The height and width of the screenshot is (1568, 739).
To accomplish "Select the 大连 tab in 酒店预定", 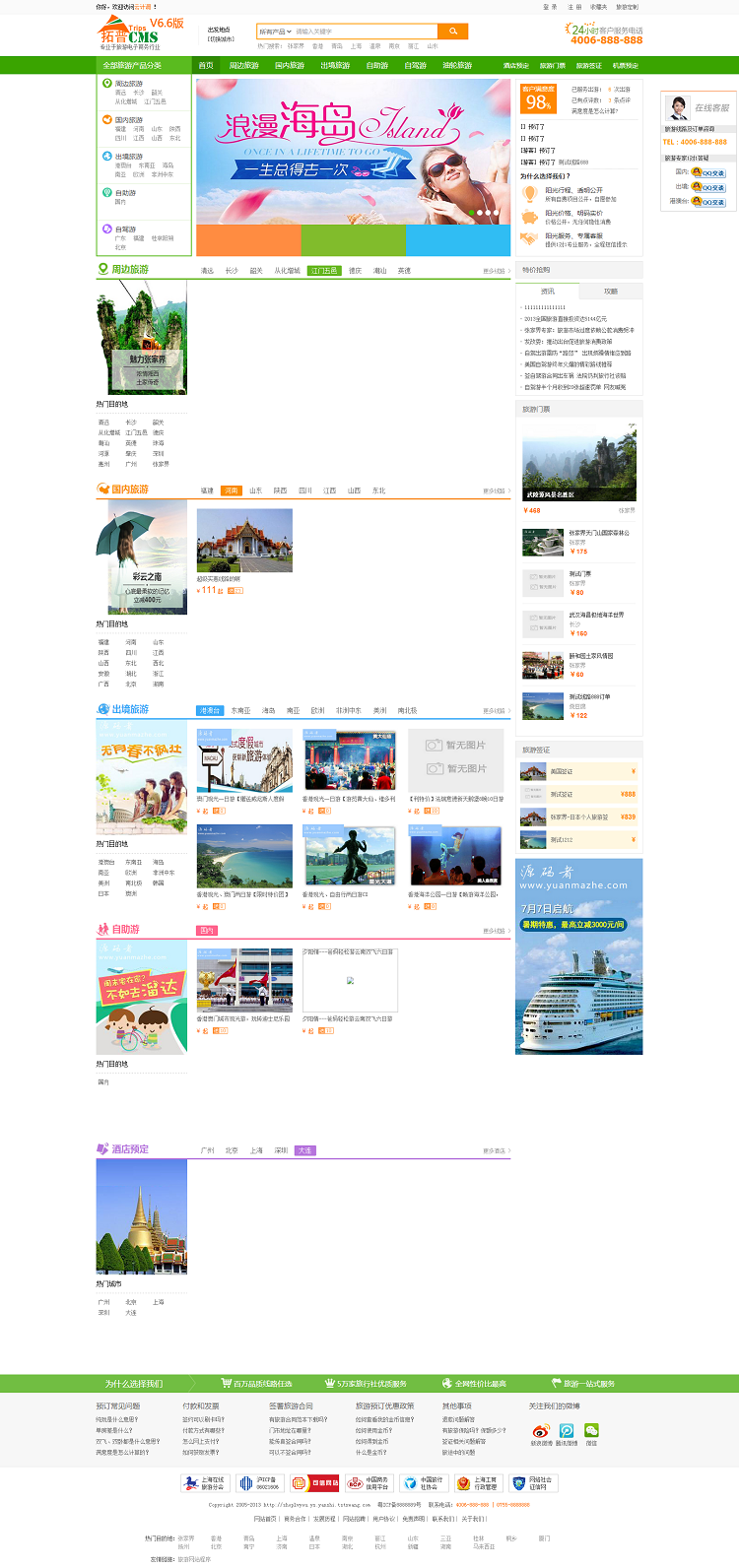I will tap(304, 1150).
